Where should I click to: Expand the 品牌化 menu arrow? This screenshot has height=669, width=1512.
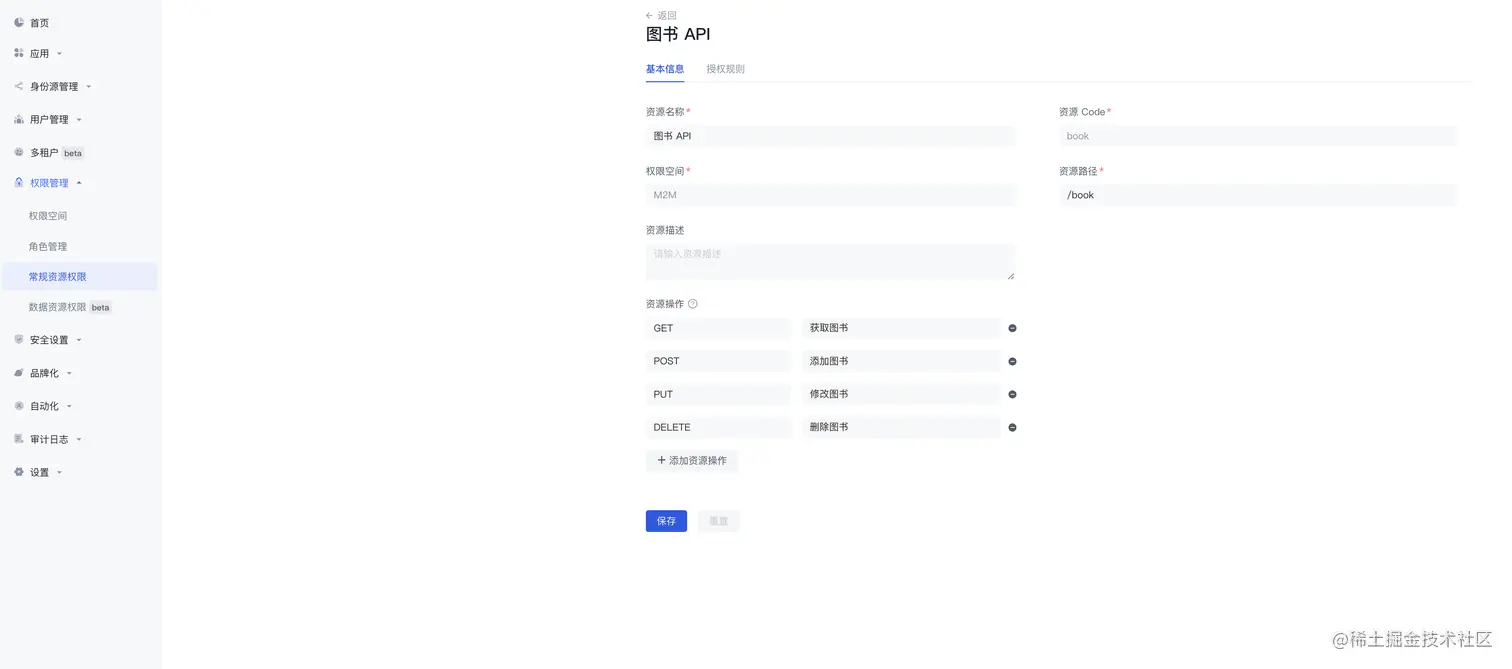pos(69,374)
